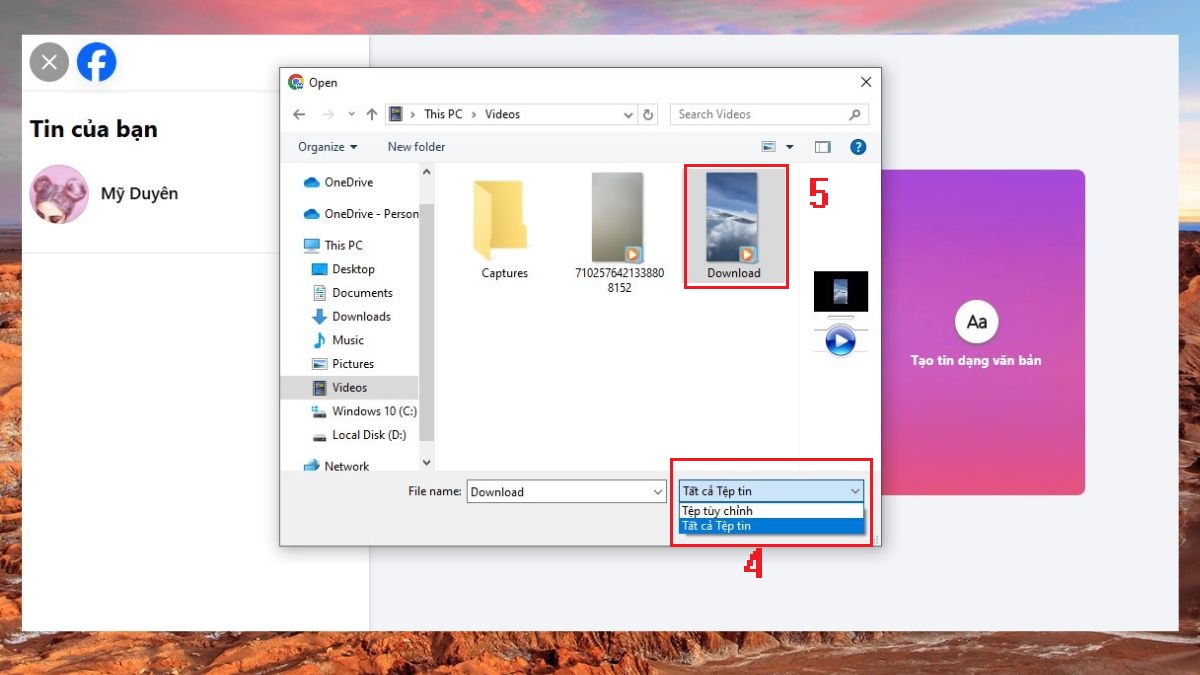Toggle the preview pane icon
Viewport: 1200px width, 675px height.
pyautogui.click(x=822, y=147)
